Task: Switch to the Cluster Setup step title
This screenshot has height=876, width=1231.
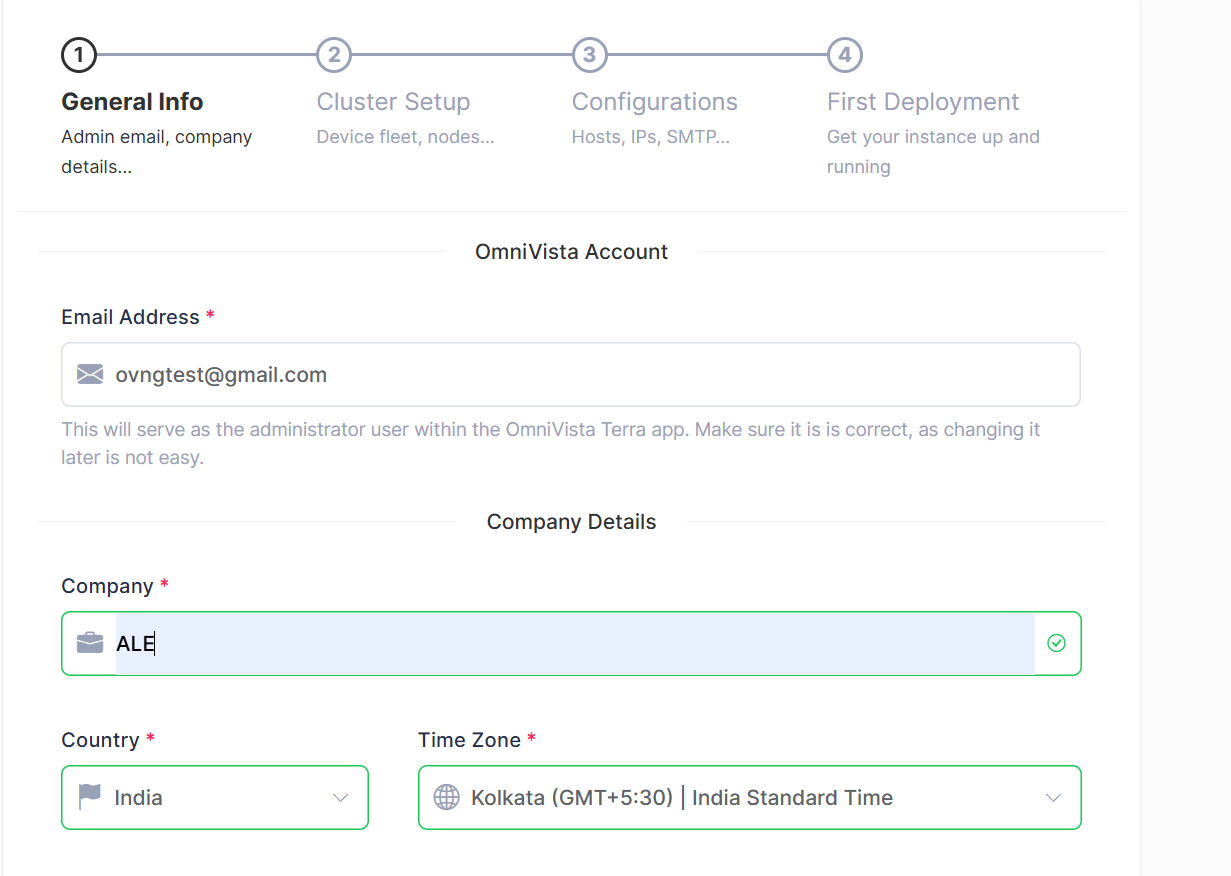Action: [393, 102]
